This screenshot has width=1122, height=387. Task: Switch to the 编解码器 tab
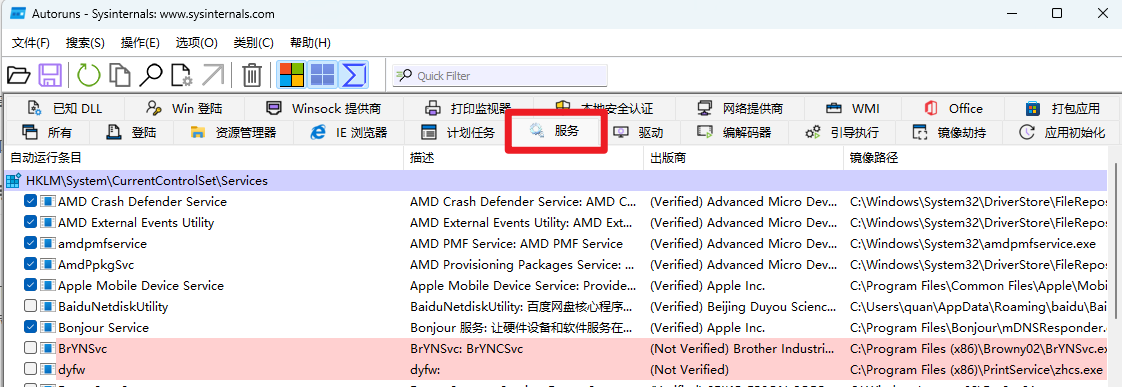click(734, 132)
